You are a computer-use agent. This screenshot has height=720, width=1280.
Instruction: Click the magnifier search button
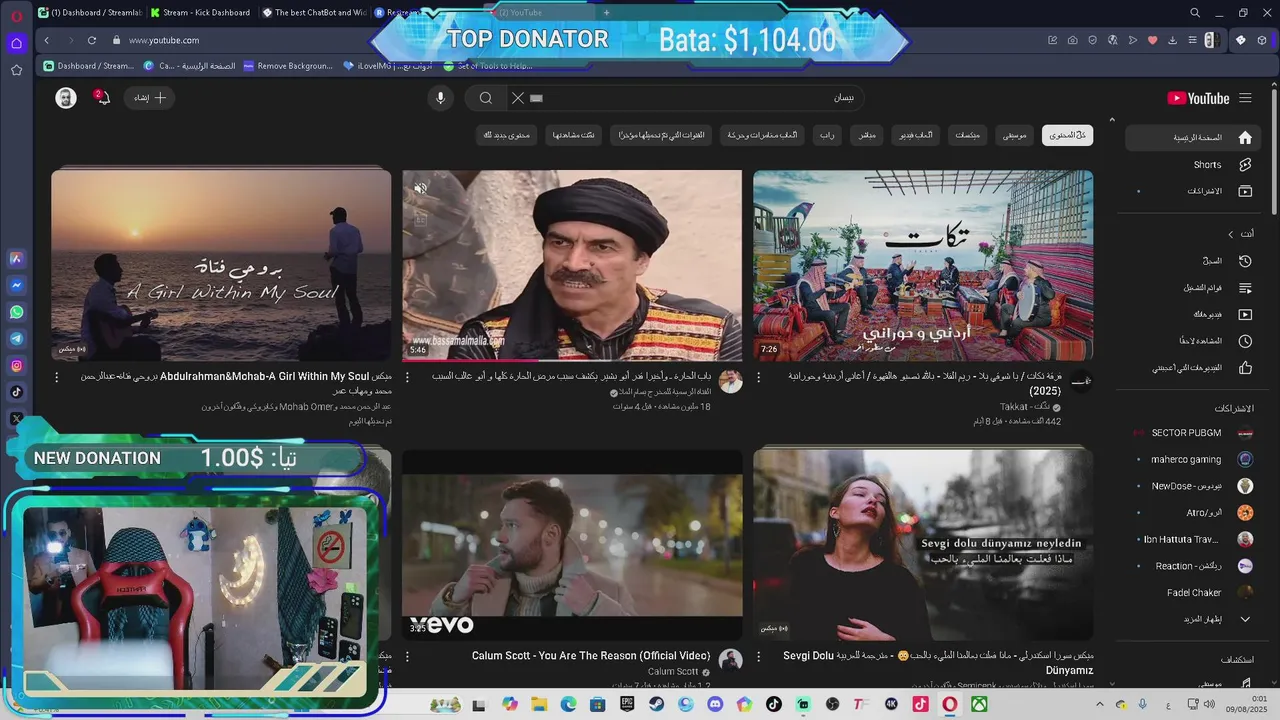click(x=486, y=98)
